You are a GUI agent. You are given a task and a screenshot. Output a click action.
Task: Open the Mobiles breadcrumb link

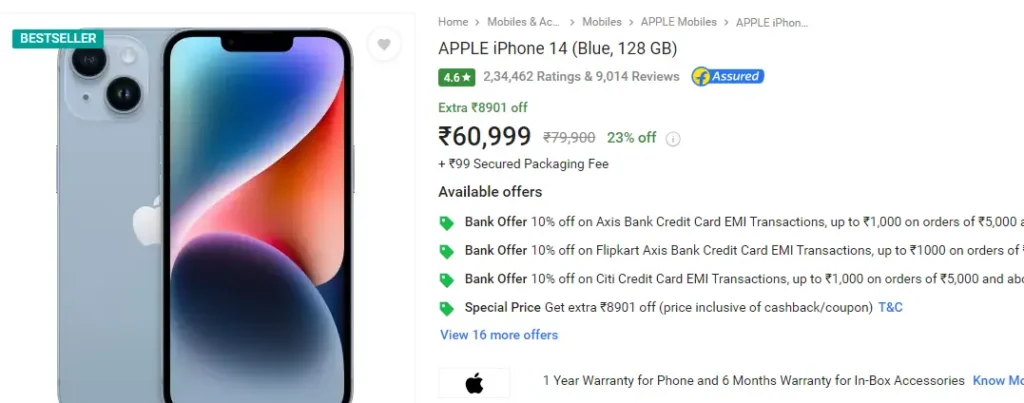[x=601, y=22]
